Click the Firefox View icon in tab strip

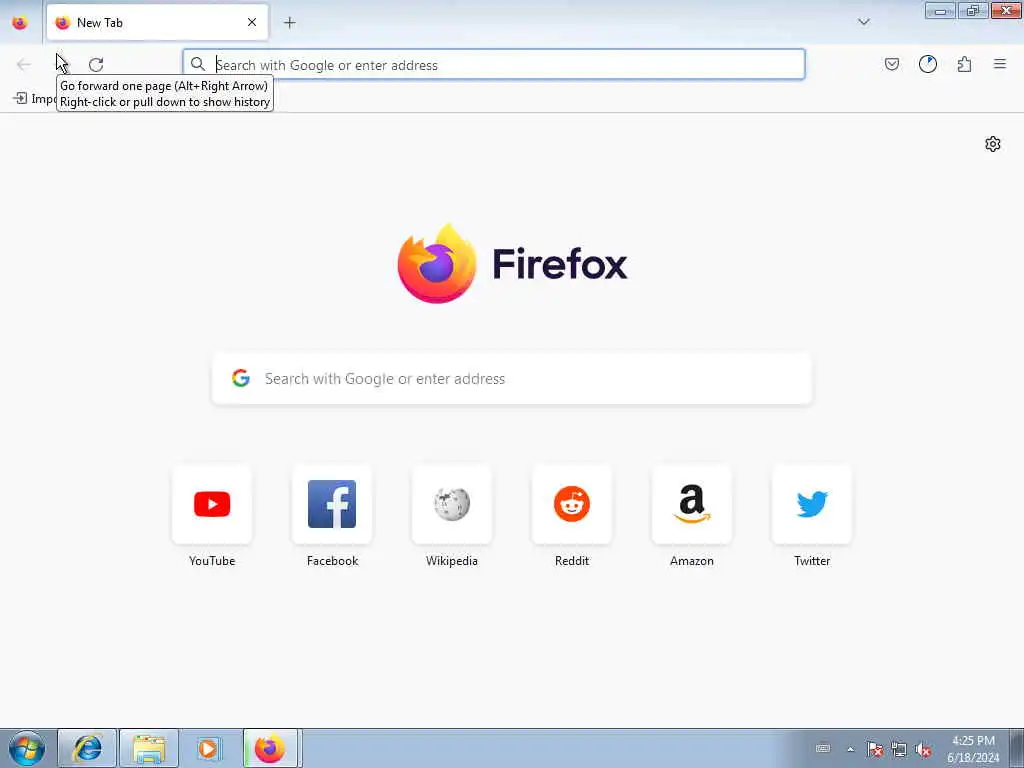[x=20, y=22]
